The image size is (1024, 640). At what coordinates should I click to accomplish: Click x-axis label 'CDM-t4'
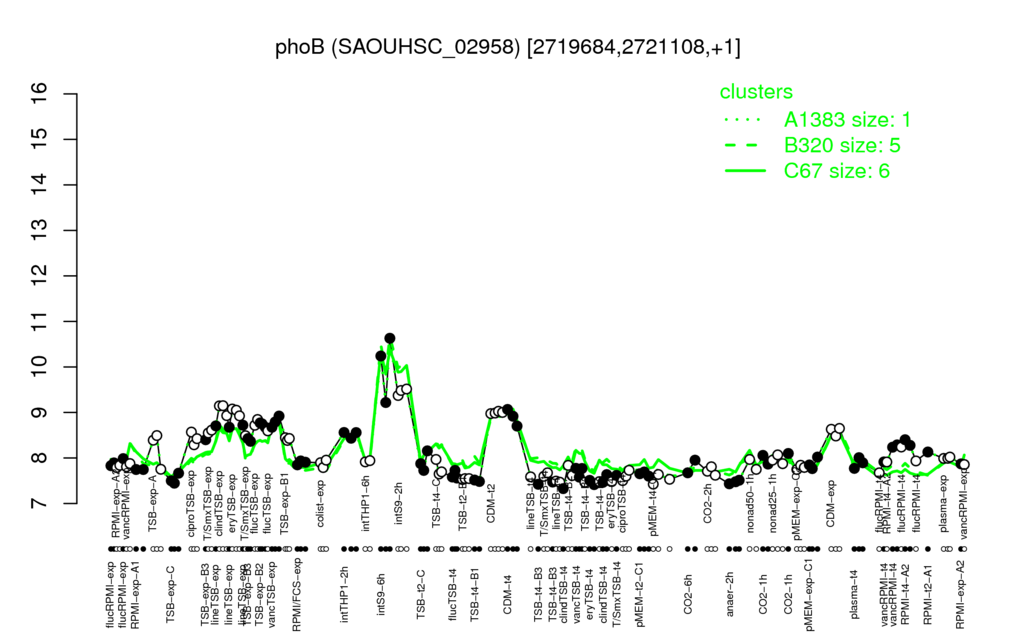507,594
